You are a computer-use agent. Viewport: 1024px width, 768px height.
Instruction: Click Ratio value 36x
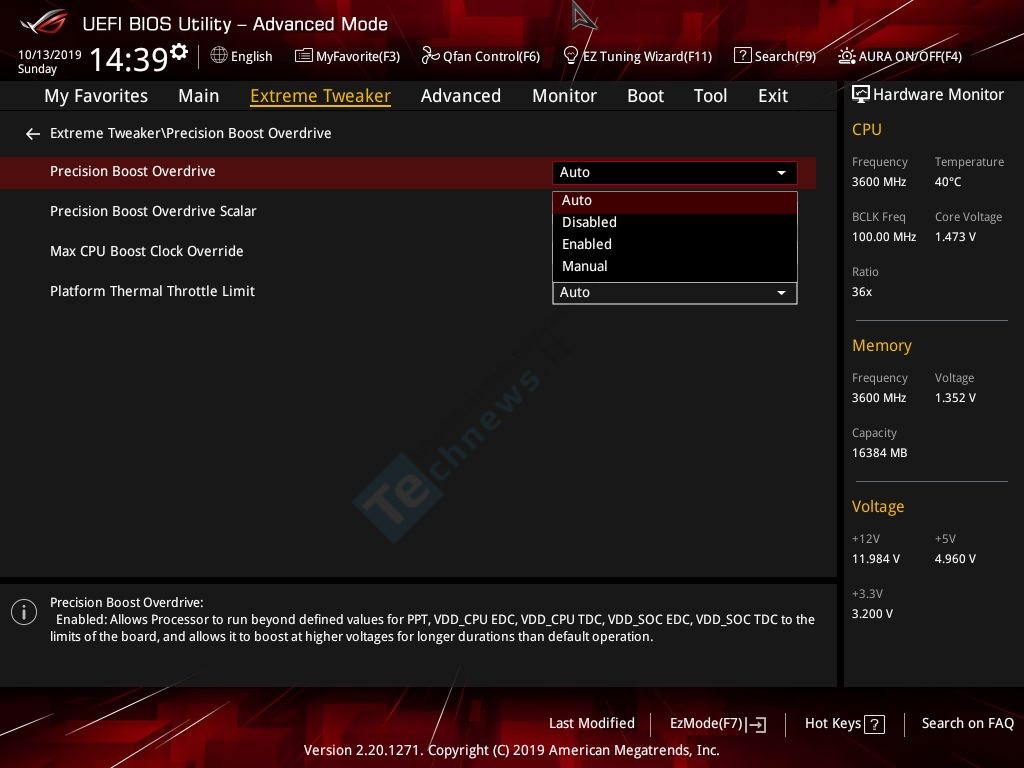coord(861,292)
